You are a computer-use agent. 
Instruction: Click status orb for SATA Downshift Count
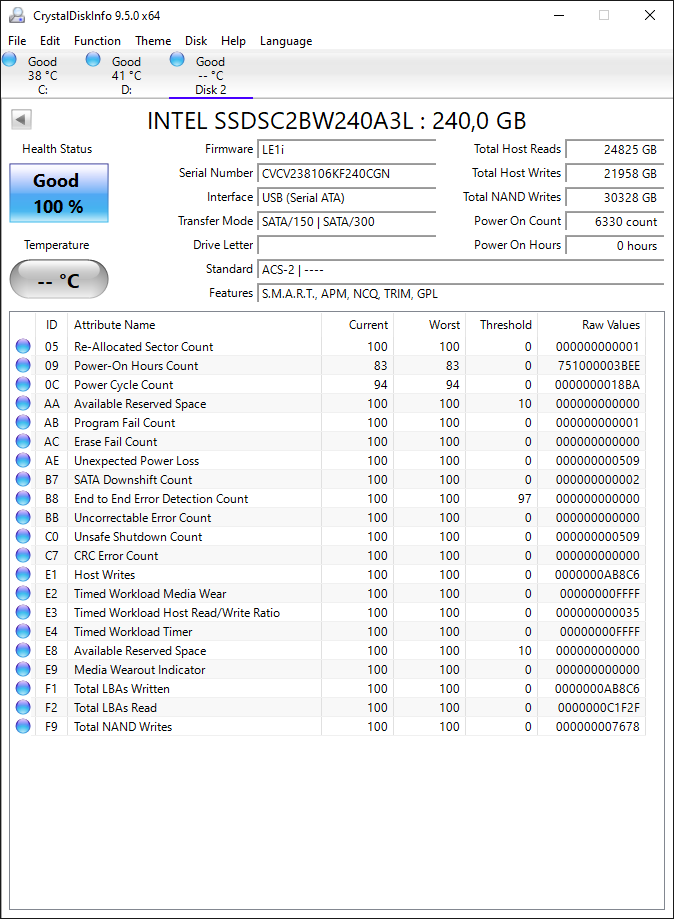[23, 479]
